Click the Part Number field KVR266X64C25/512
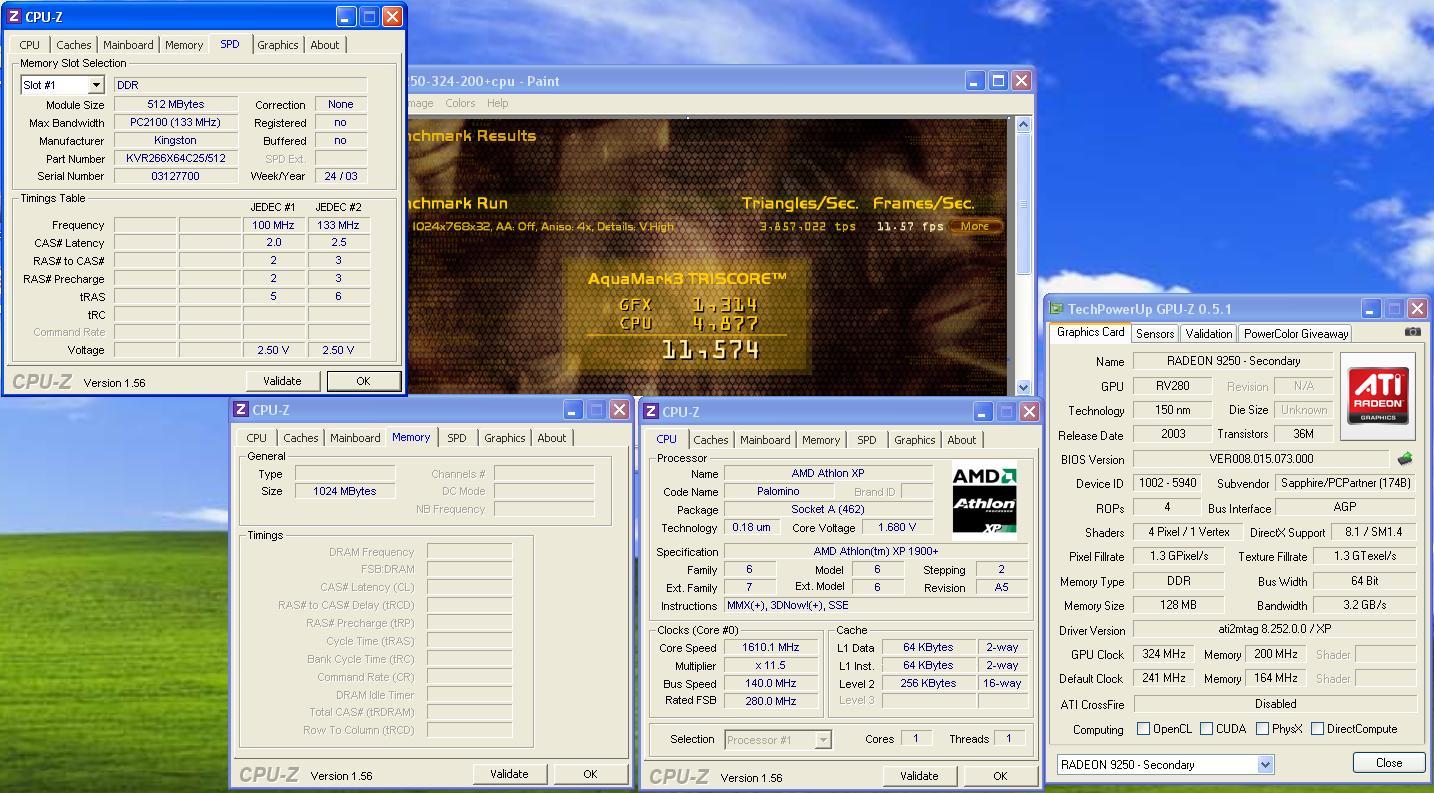The height and width of the screenshot is (793, 1434). (x=176, y=158)
